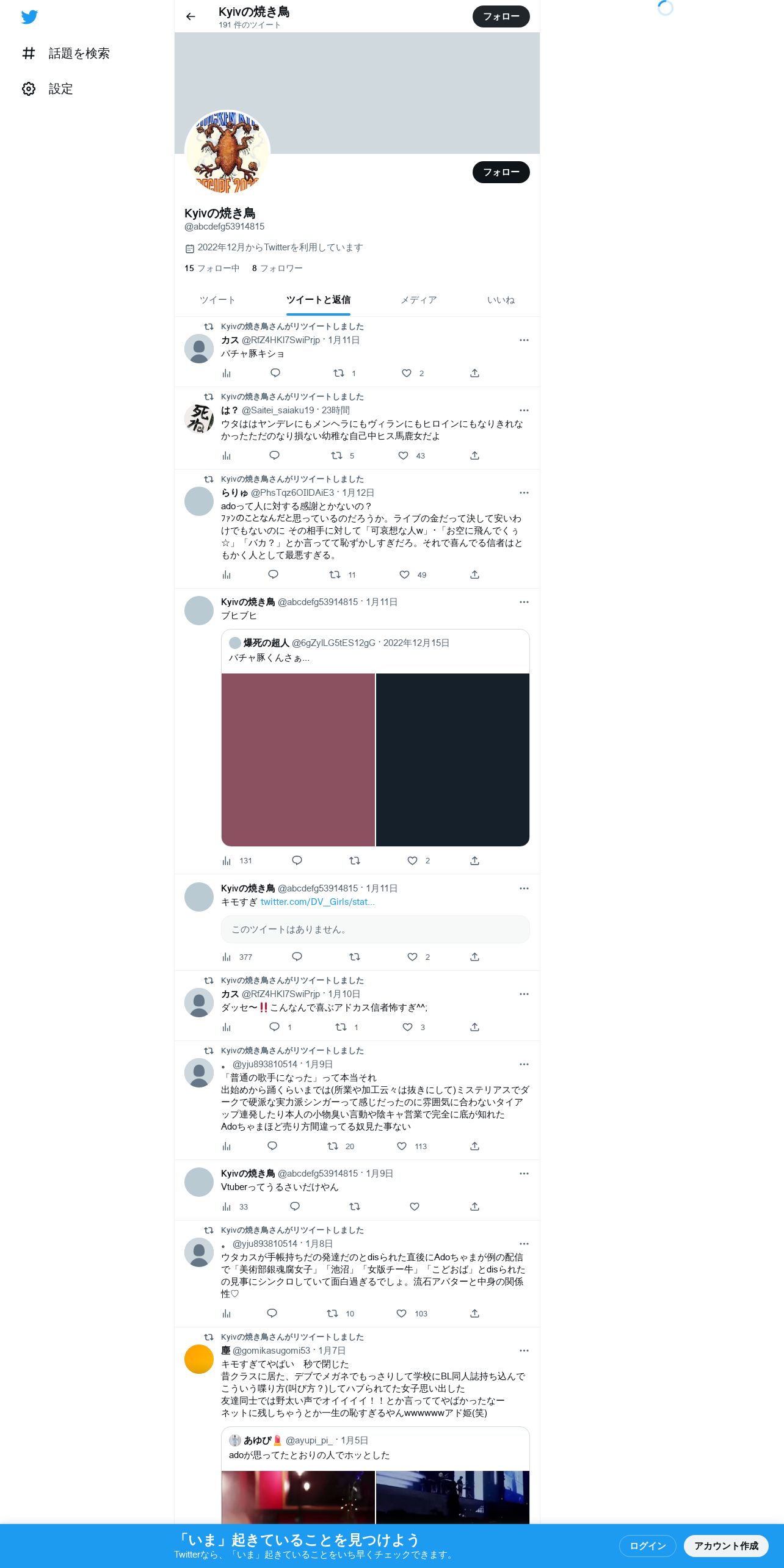Switch to the いいね tab

tap(501, 300)
